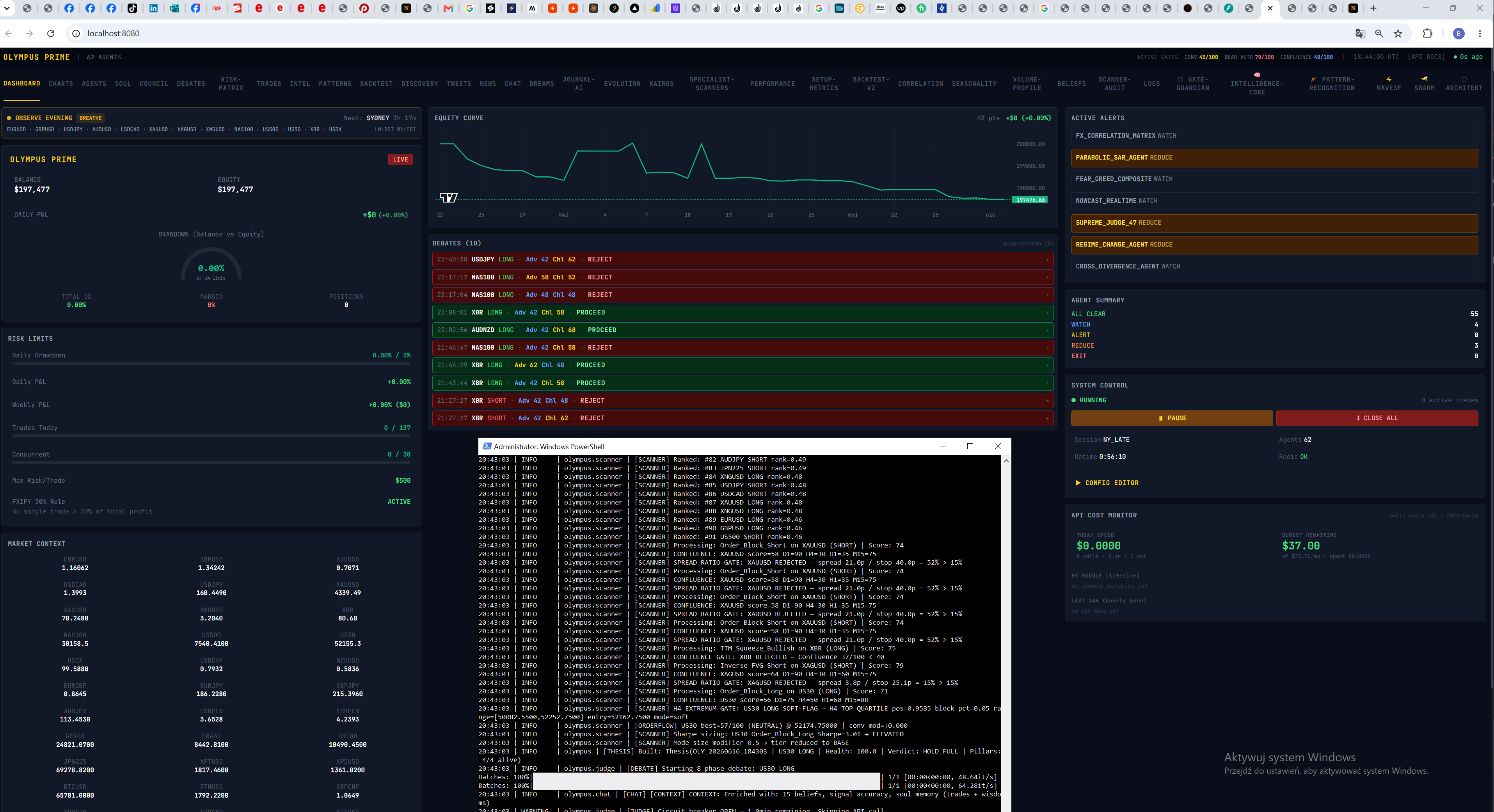The width and height of the screenshot is (1494, 812).
Task: Switch to the Fiverr browser tab
Action: click(922, 8)
